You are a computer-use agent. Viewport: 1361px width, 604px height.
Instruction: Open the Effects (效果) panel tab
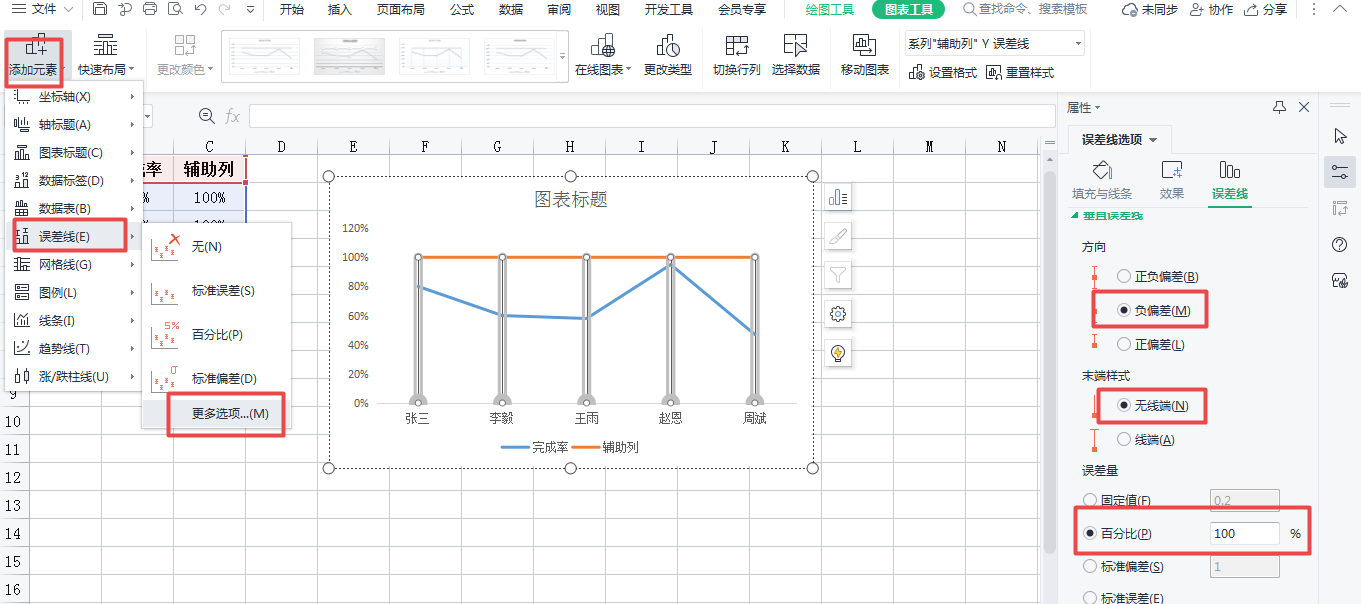tap(1172, 181)
